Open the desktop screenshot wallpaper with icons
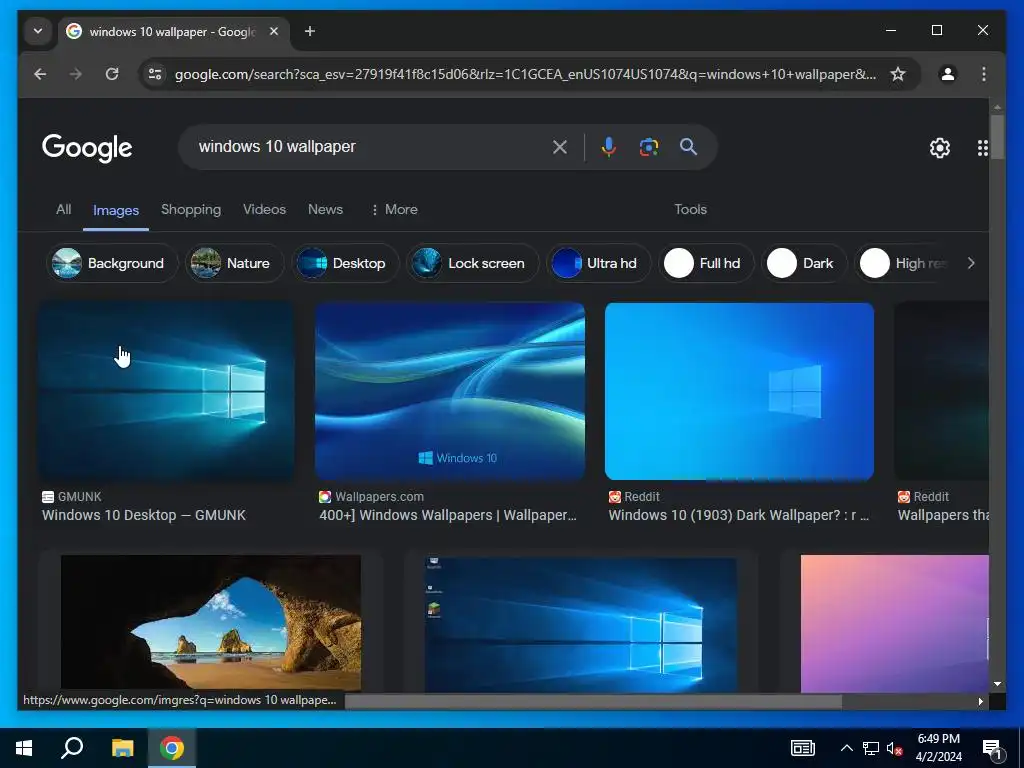 pyautogui.click(x=581, y=624)
